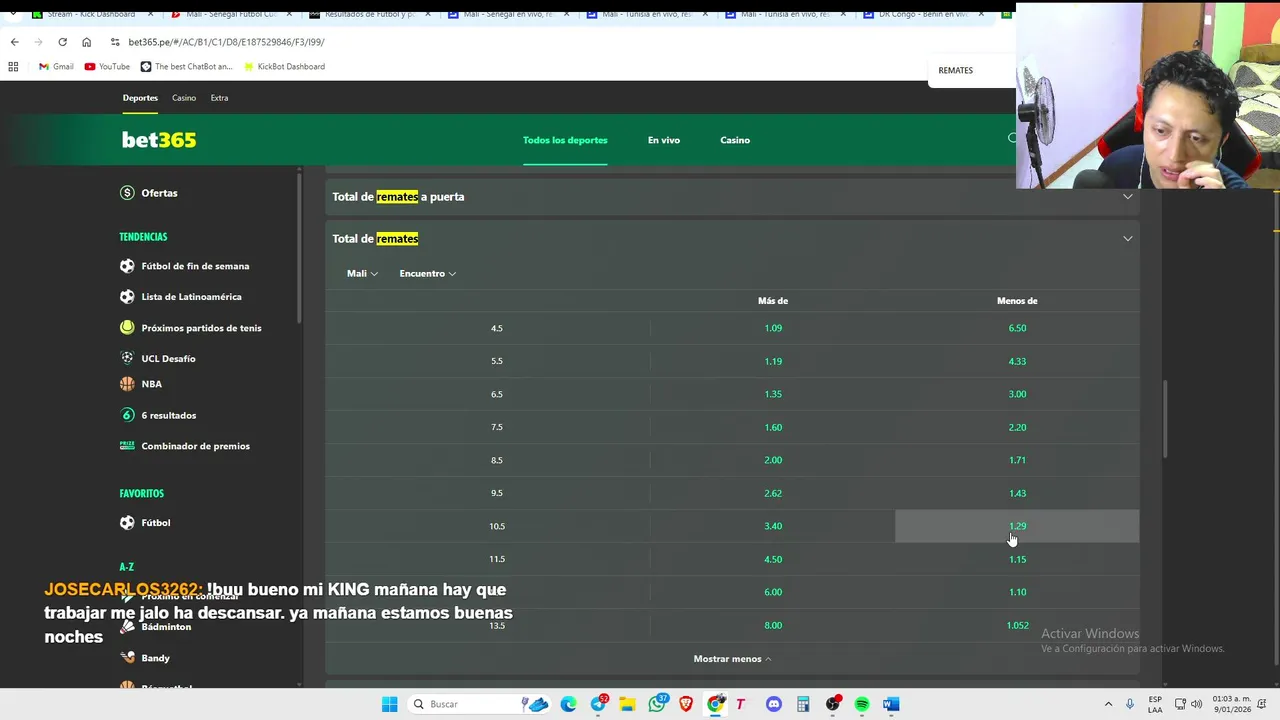The image size is (1280, 720).
Task: Go to the browser home page
Action: pyautogui.click(x=86, y=42)
